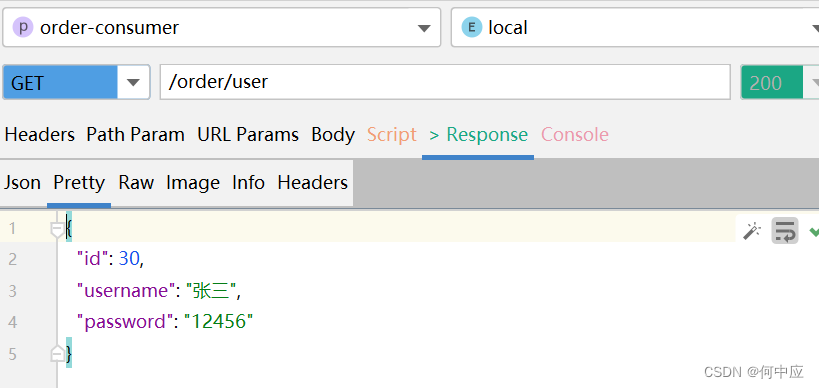Click line number 3 in the gutter
The width and height of the screenshot is (819, 388).
click(x=12, y=291)
